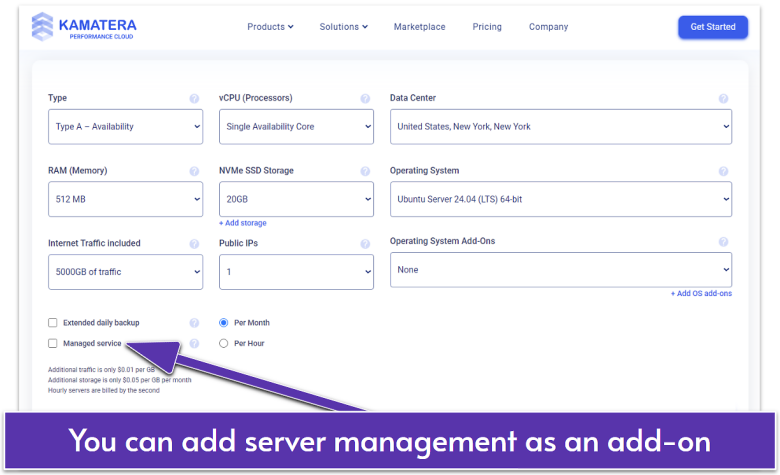This screenshot has height=475, width=780.
Task: Click help icon beside Data Center
Action: [x=723, y=99]
